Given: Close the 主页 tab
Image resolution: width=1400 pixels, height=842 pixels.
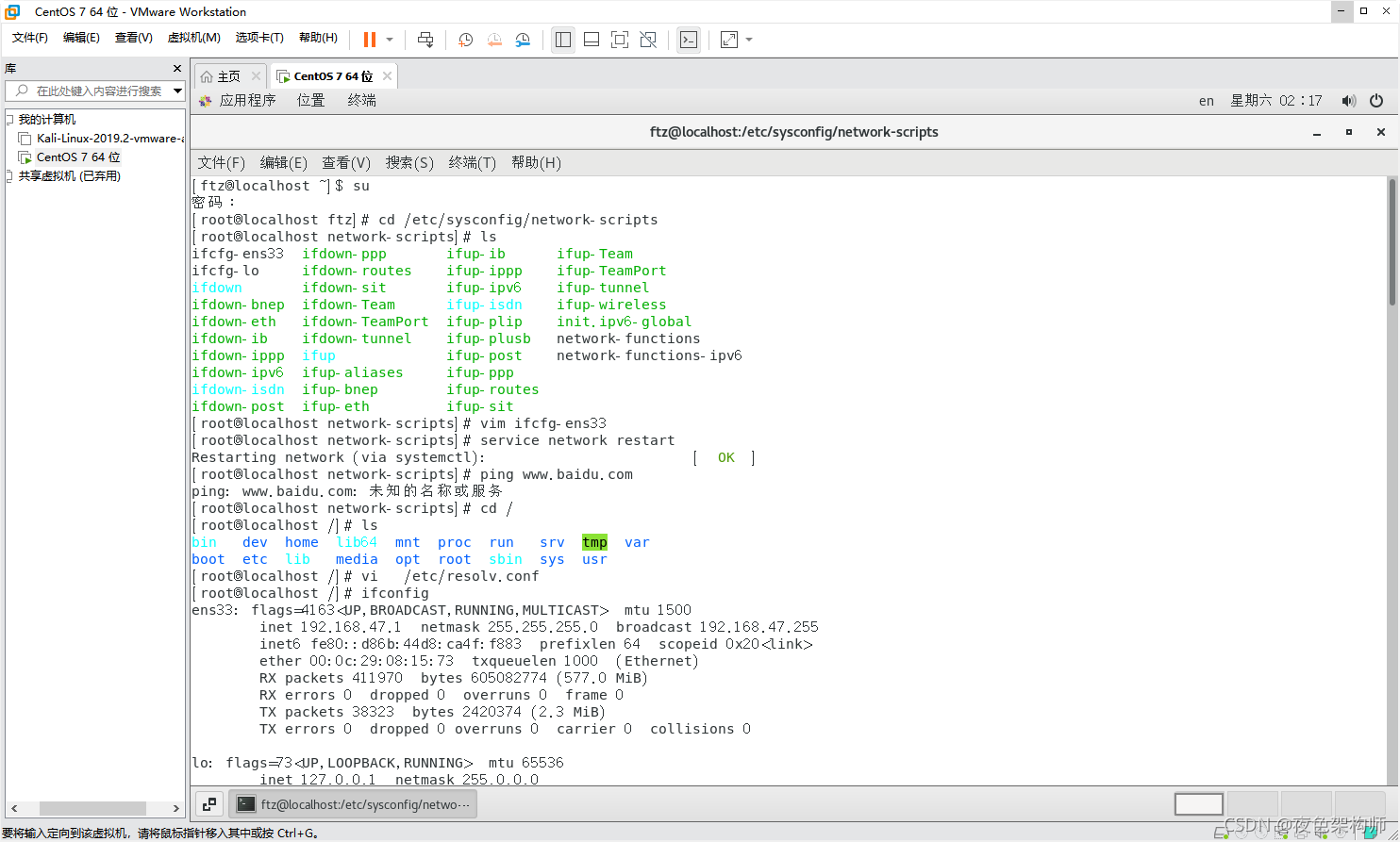Looking at the screenshot, I should pos(256,76).
